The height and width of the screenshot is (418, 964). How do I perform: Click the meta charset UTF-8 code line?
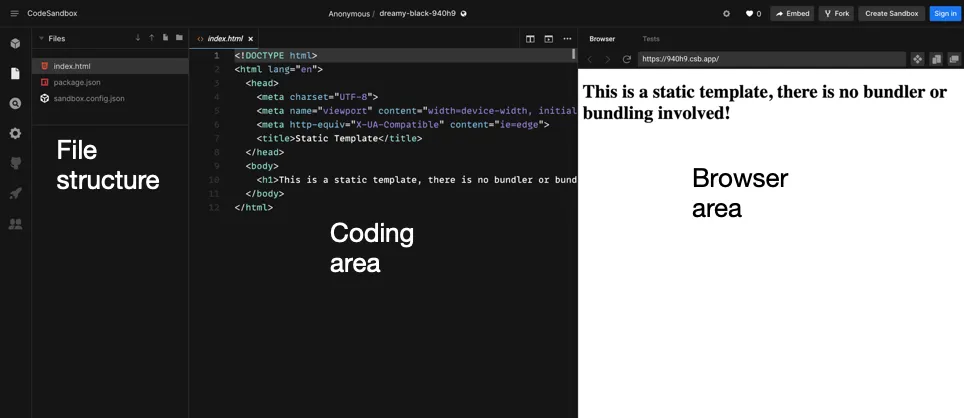317,97
